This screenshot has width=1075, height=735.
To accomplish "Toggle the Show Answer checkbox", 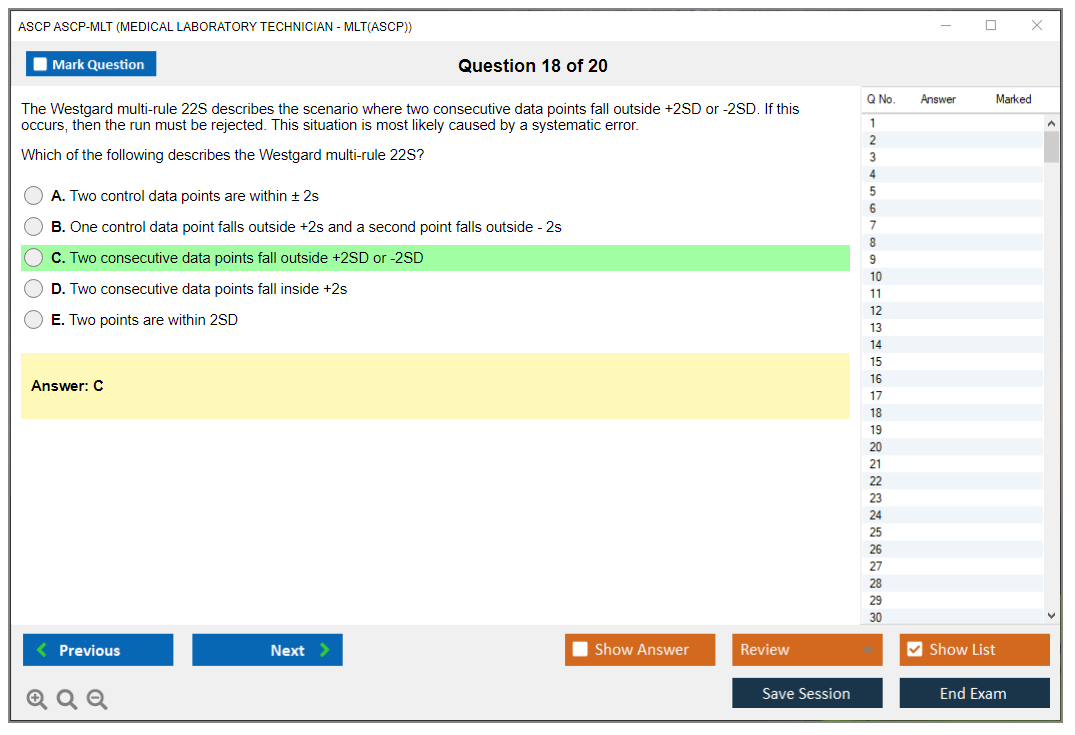I will [x=580, y=650].
